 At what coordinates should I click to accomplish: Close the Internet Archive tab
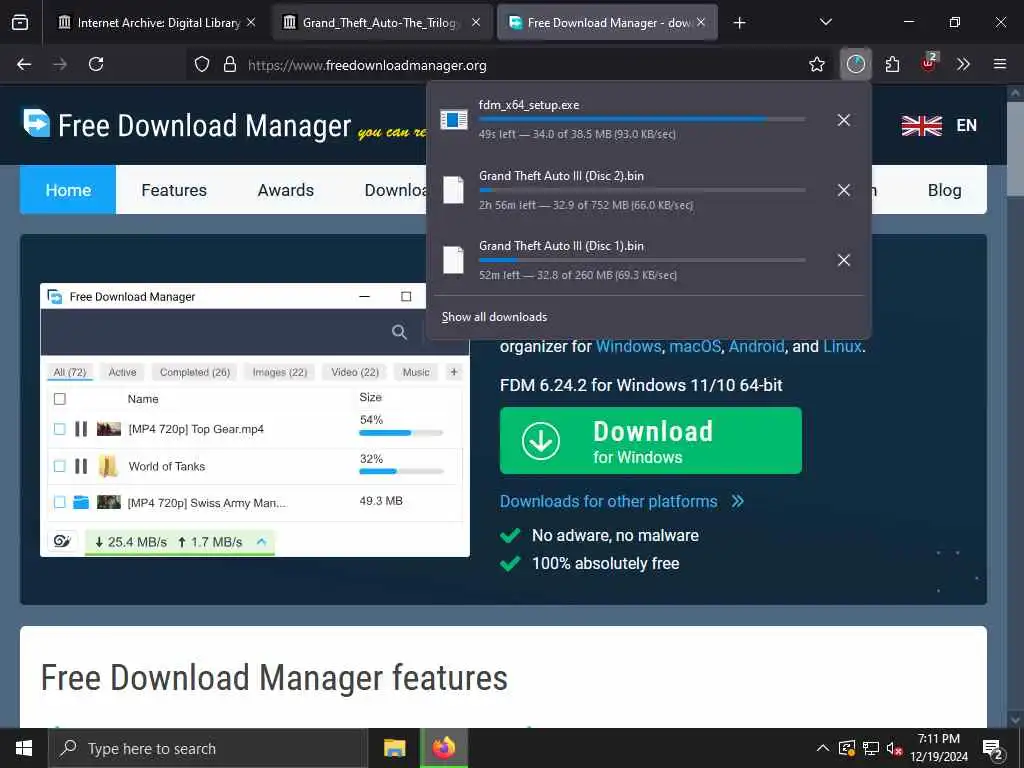pyautogui.click(x=251, y=22)
